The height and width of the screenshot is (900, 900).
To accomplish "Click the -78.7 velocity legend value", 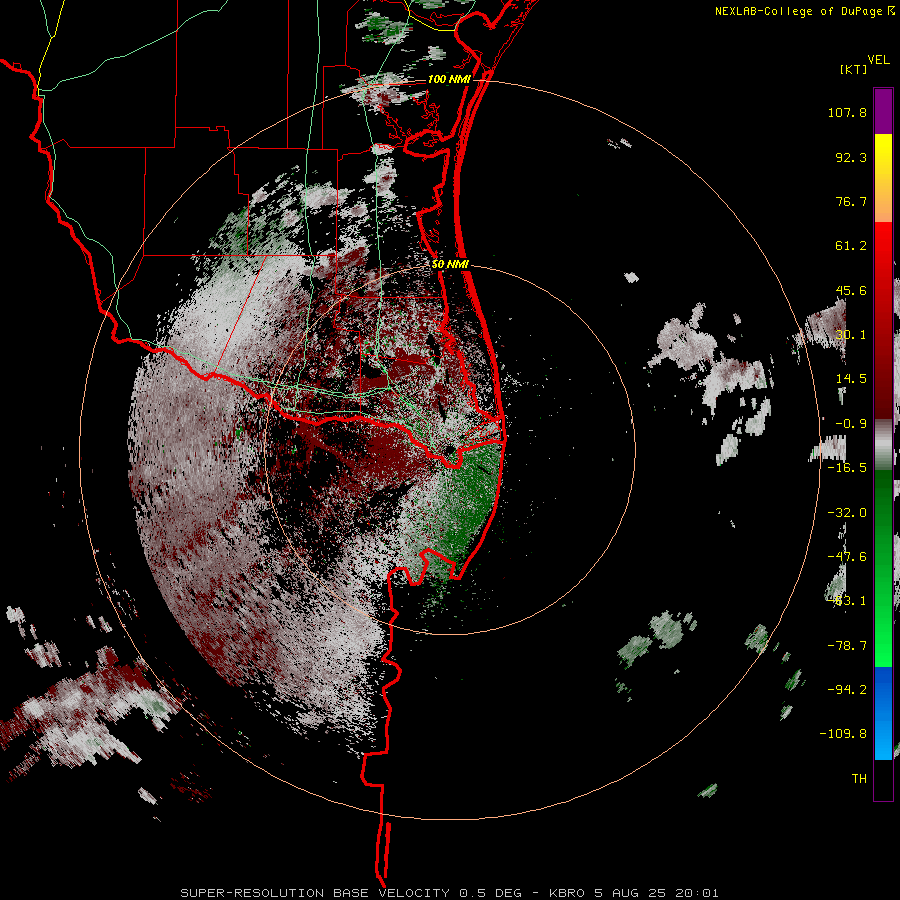I will pos(847,646).
